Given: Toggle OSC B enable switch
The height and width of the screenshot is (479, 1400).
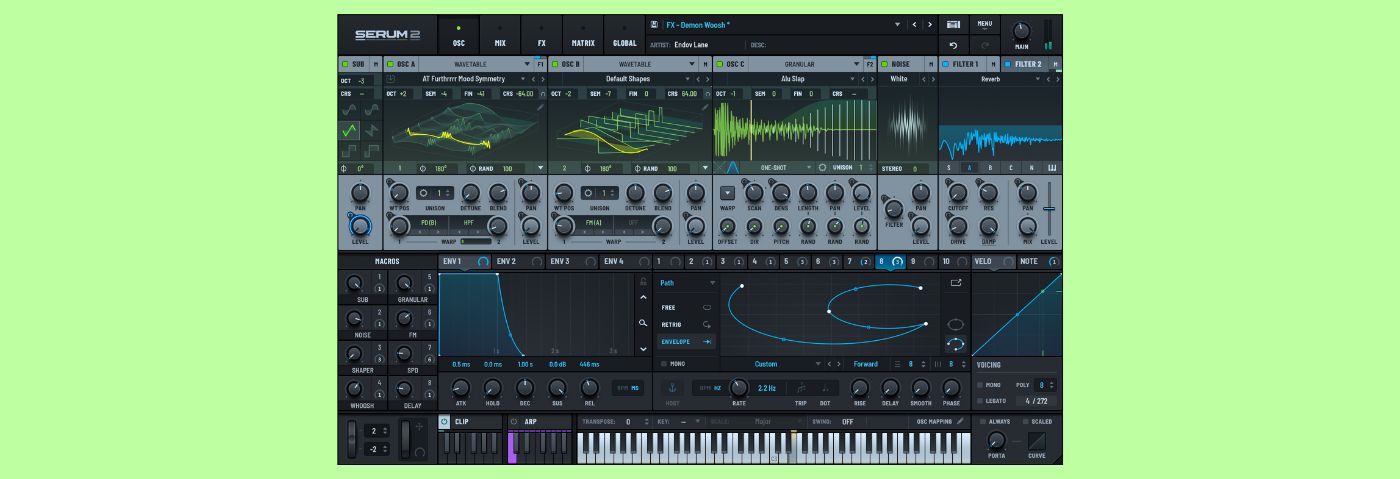Looking at the screenshot, I should (555, 64).
